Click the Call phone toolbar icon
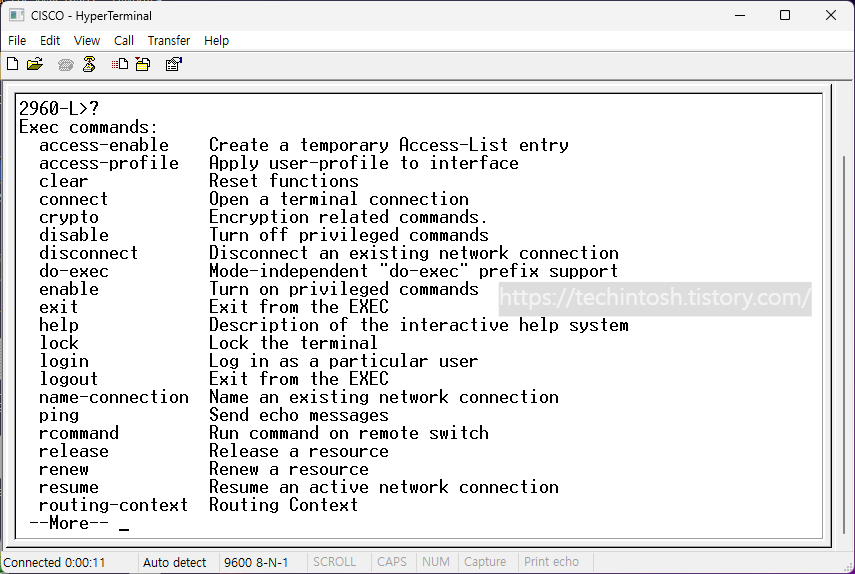 tap(65, 65)
